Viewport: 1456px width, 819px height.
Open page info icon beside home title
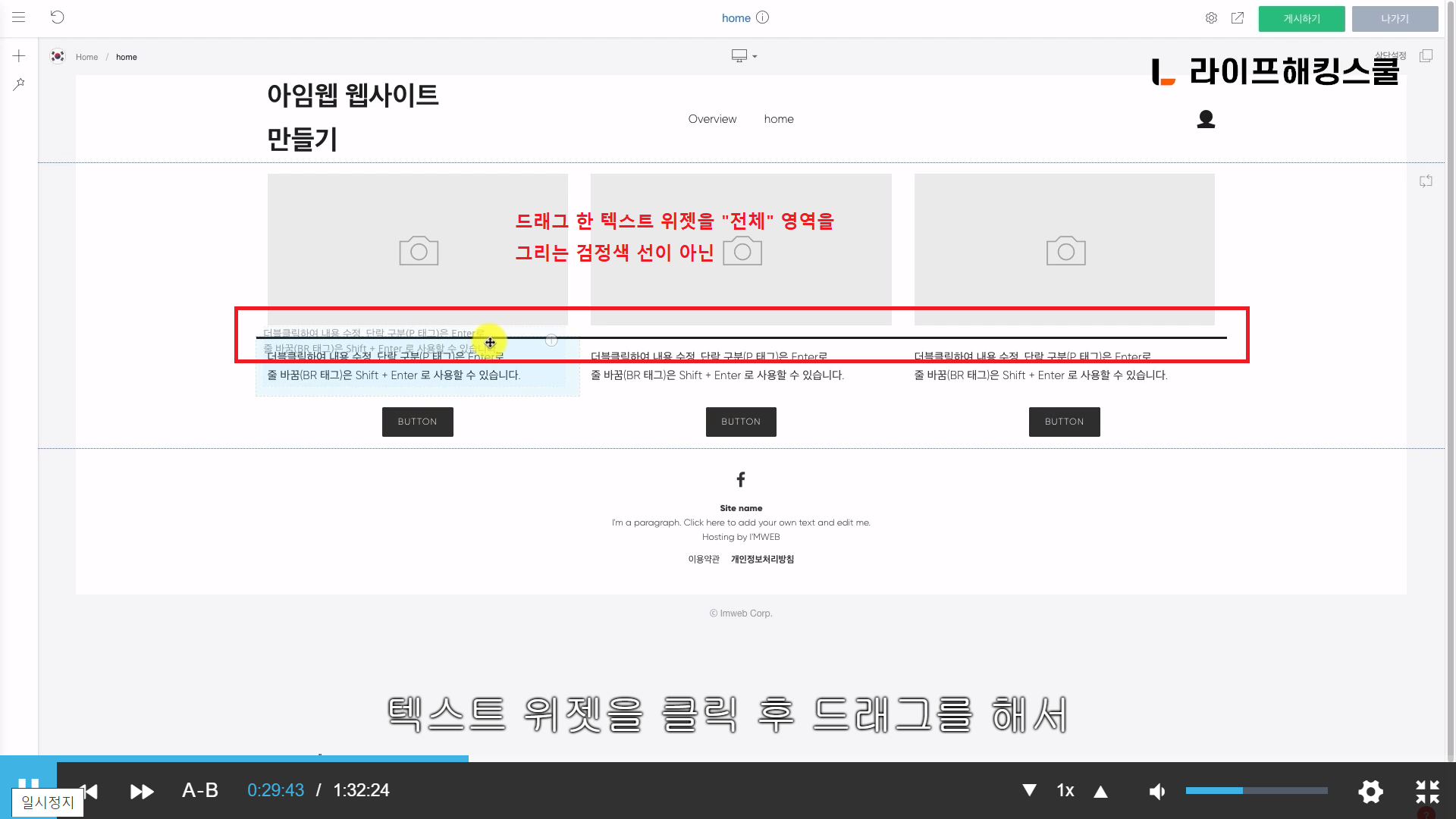pos(763,17)
